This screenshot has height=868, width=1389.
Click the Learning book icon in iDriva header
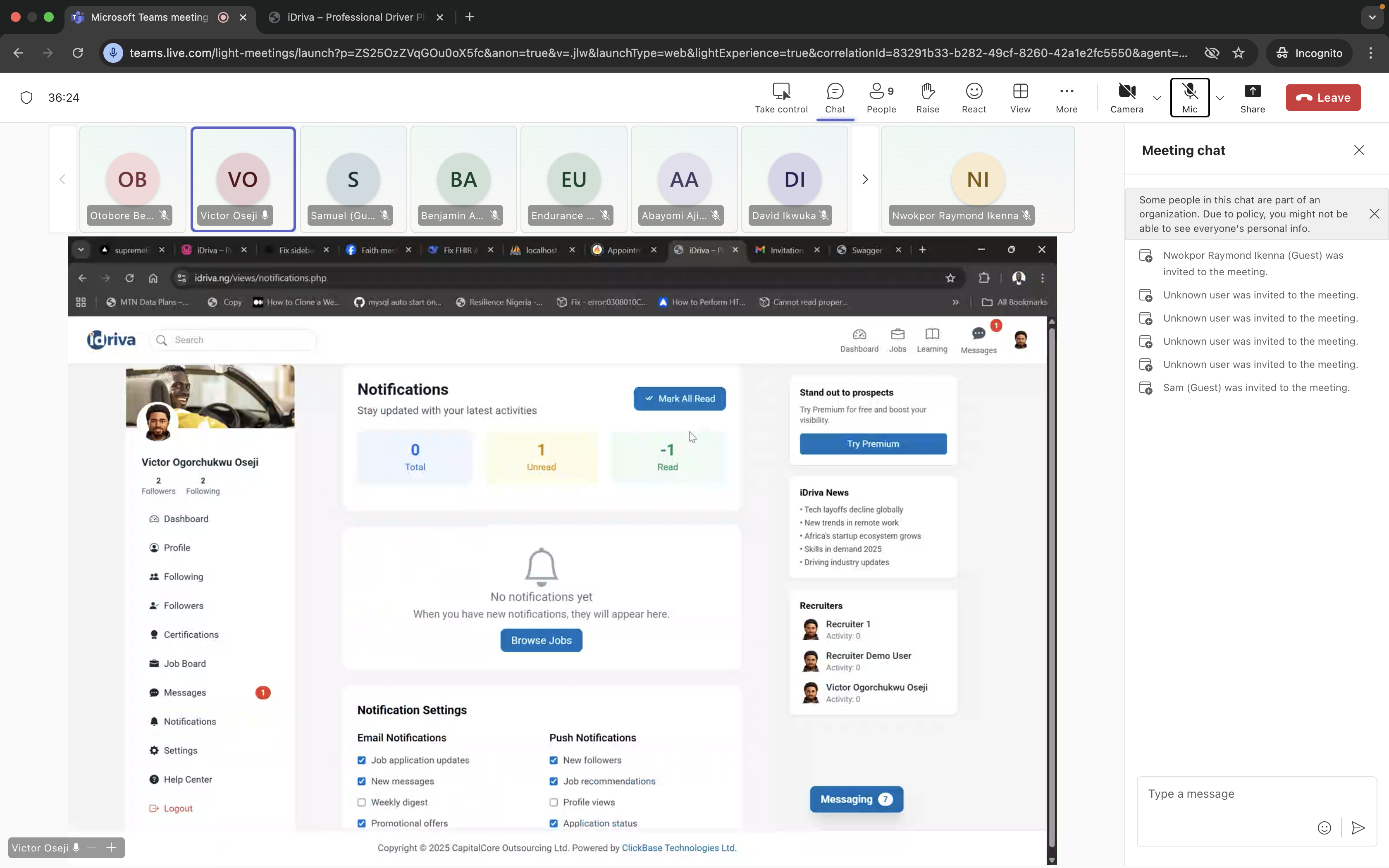[x=932, y=334]
